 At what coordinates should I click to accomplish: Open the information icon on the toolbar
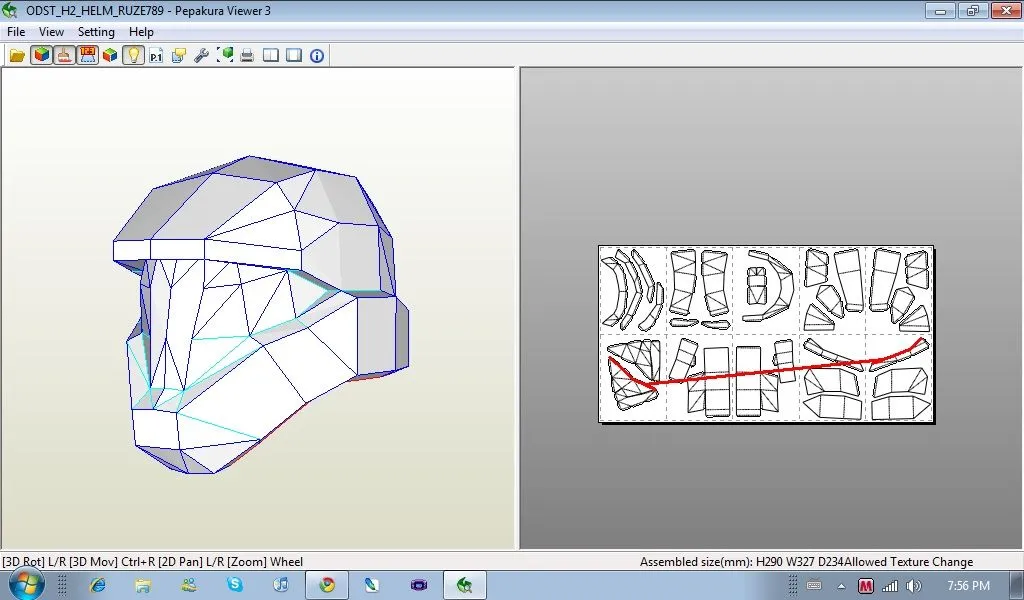click(316, 55)
